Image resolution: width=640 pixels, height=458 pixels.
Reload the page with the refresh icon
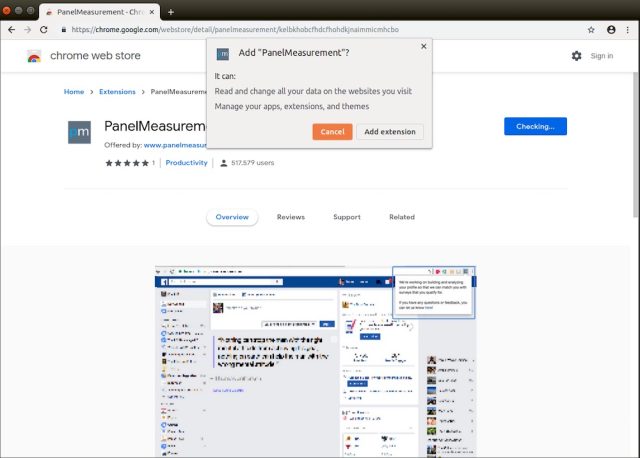(x=43, y=30)
